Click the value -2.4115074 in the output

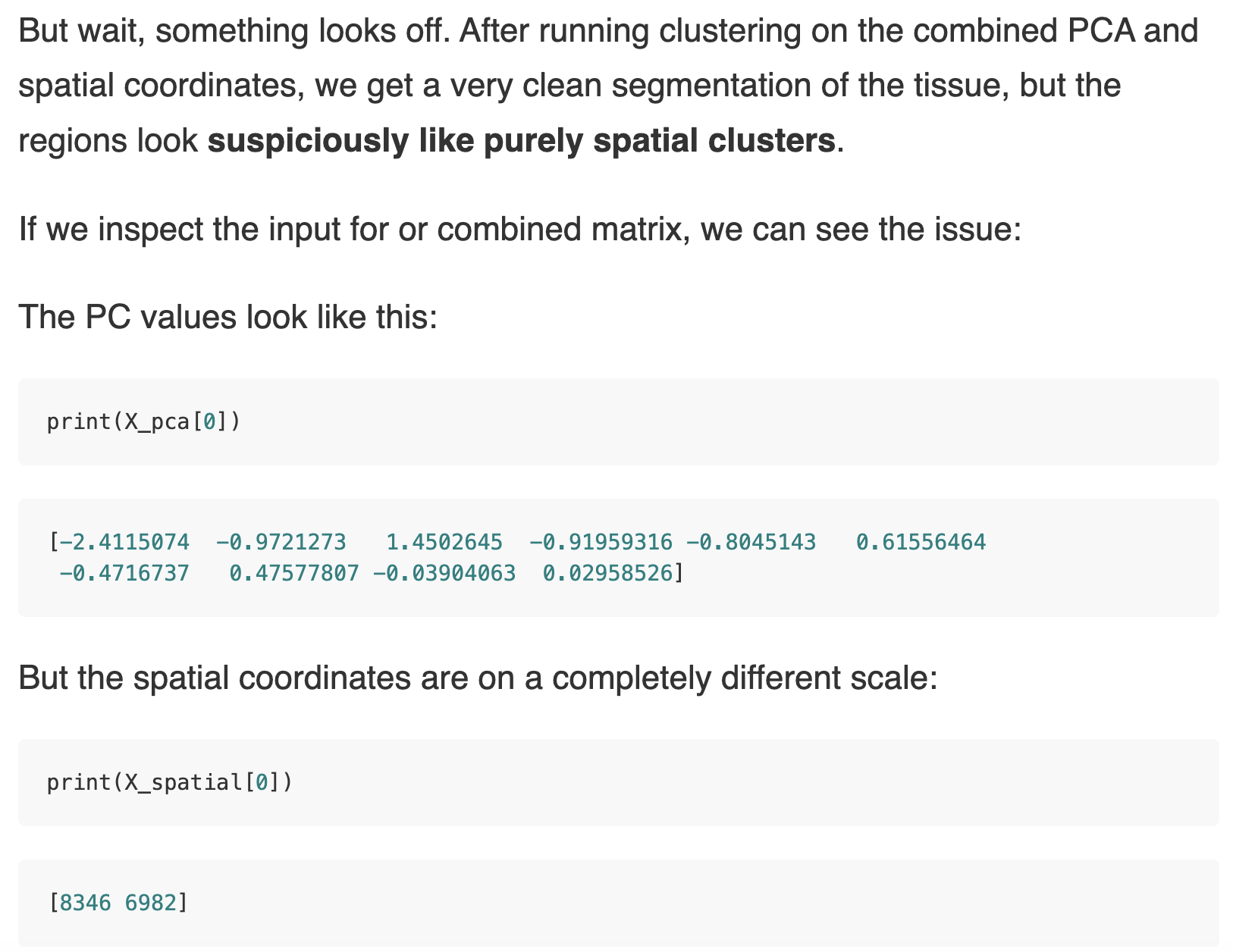point(124,542)
